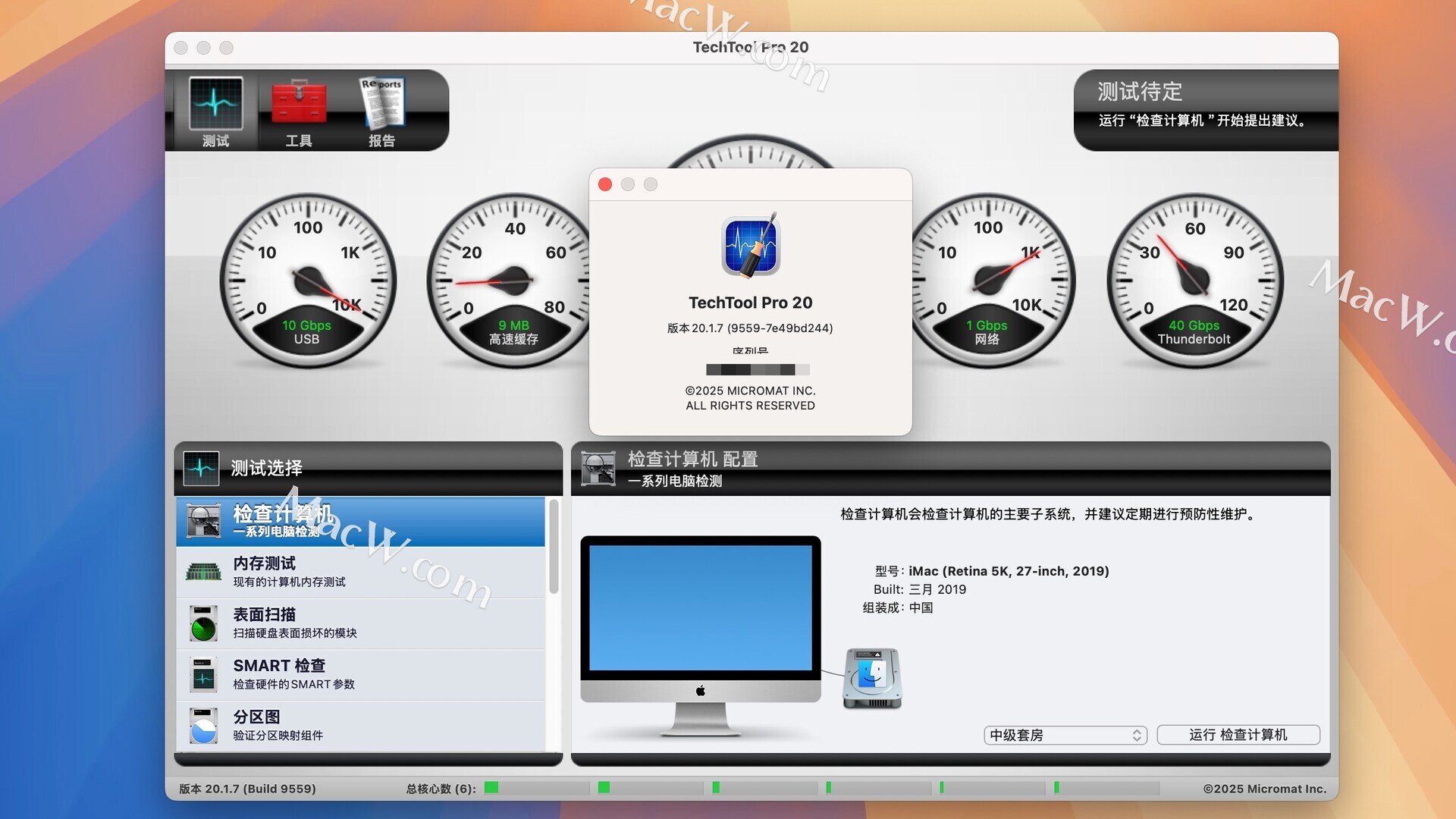Select 表面扫描 surface scan row
The width and height of the screenshot is (1456, 819).
(360, 623)
